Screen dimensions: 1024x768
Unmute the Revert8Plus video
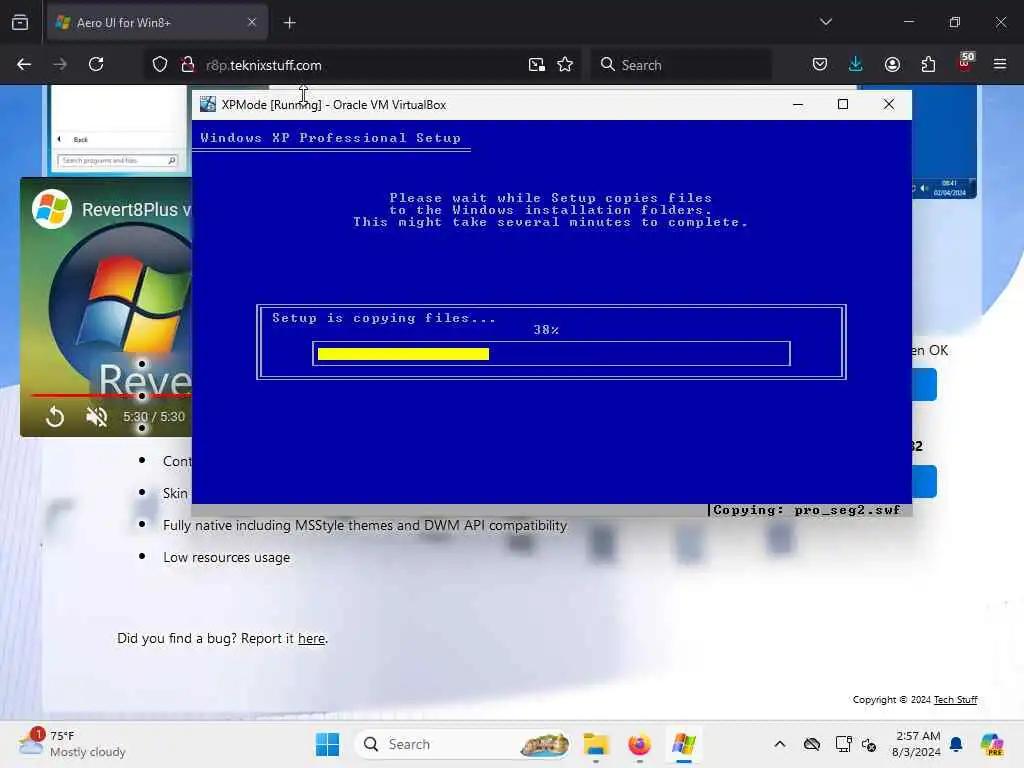[x=97, y=416]
